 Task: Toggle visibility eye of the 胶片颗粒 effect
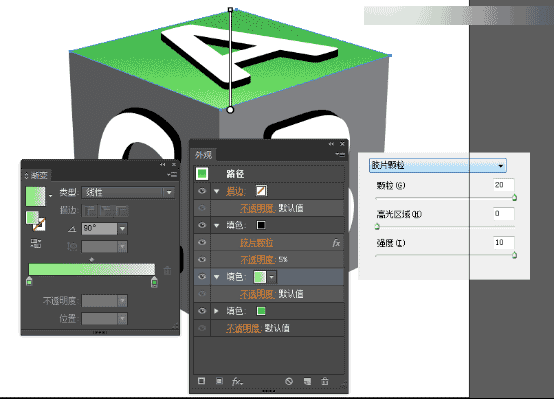[202, 242]
